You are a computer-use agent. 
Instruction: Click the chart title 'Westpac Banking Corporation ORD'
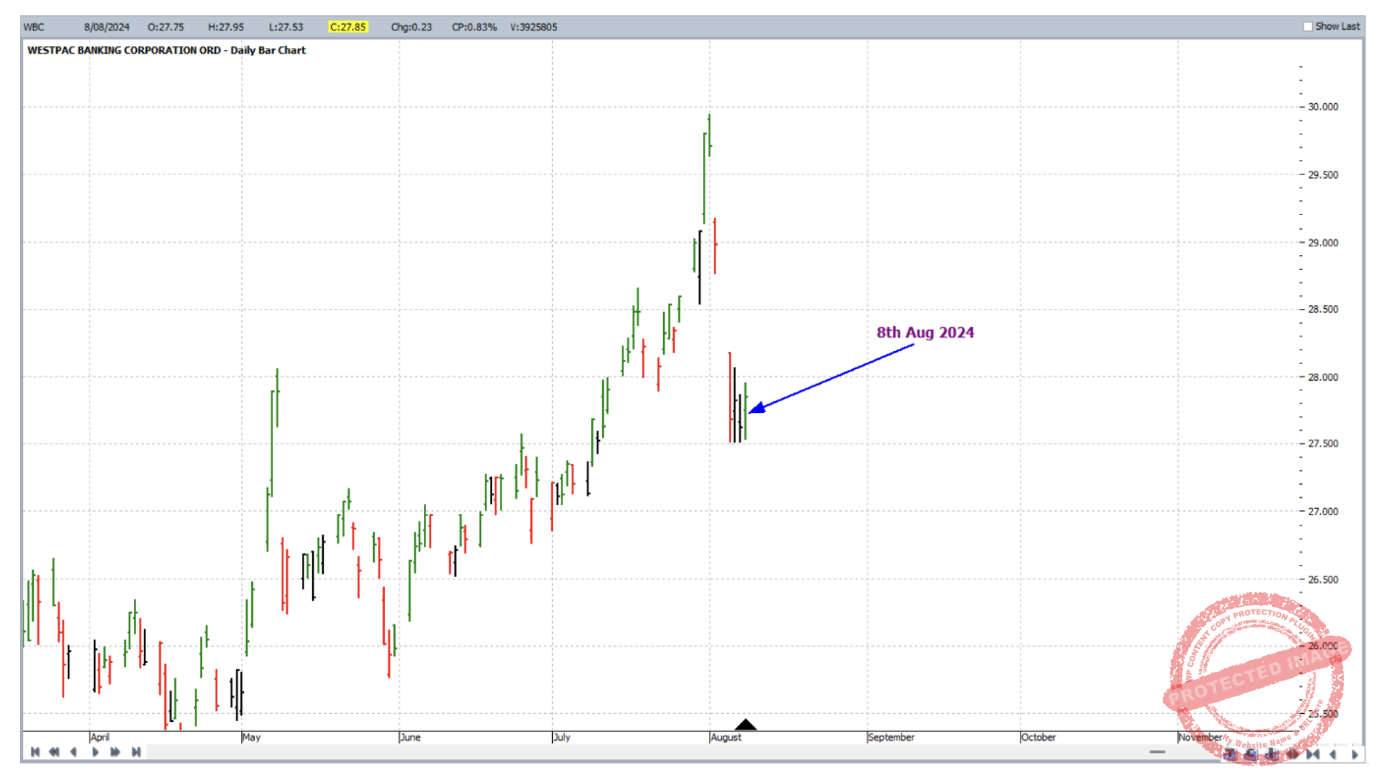[166, 50]
